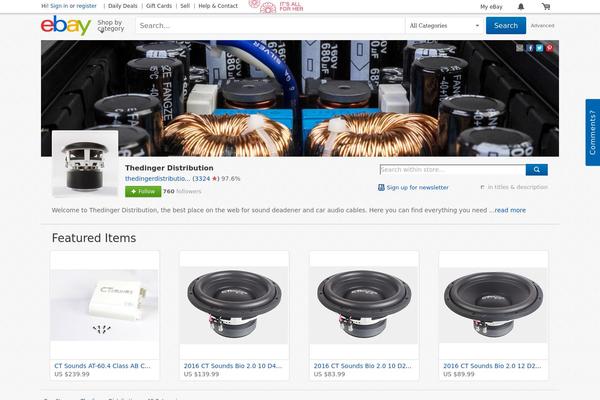Open CT Sounds AT-60.4 amplifier image
This screenshot has height=400, width=600.
pyautogui.click(x=104, y=305)
